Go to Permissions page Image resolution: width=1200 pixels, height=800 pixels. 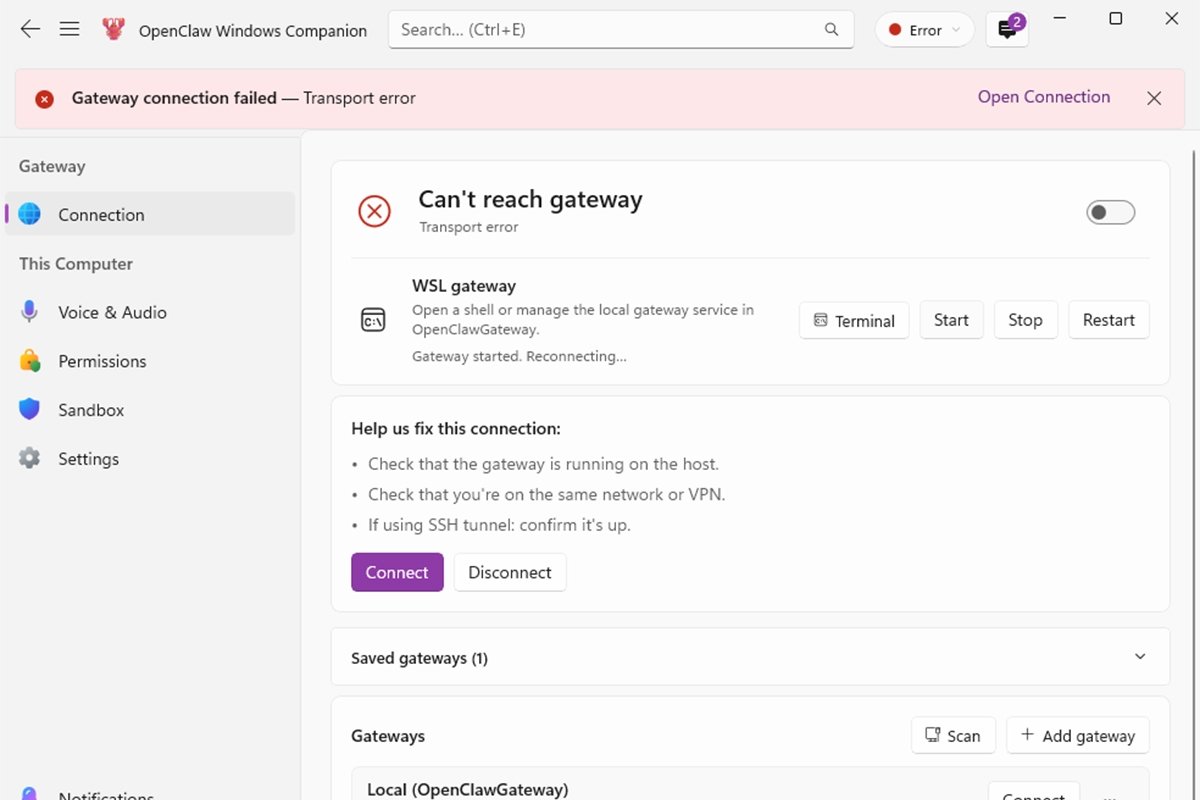(x=150, y=361)
